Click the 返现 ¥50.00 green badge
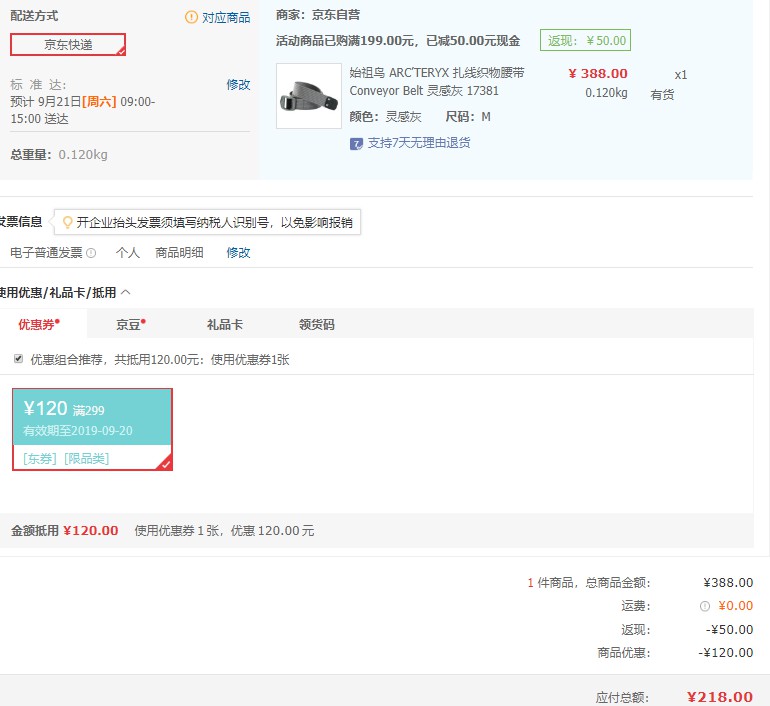Screen dimensions: 770x706 tap(585, 40)
